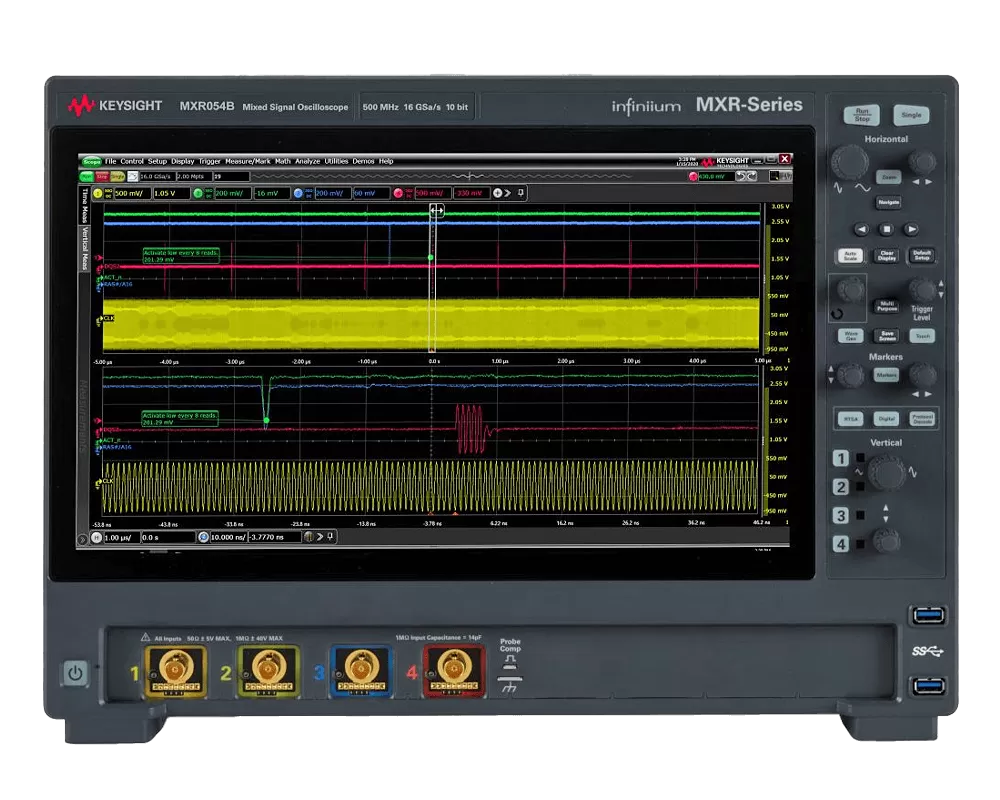Toggle vertical channel 2 button

(841, 487)
